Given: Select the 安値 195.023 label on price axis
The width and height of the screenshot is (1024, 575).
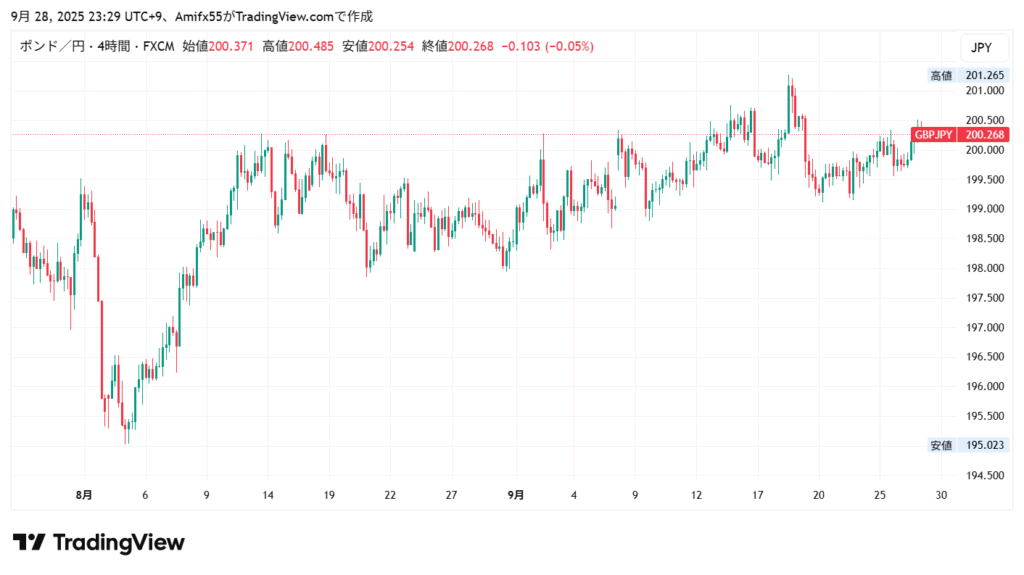Looking at the screenshot, I should (968, 445).
